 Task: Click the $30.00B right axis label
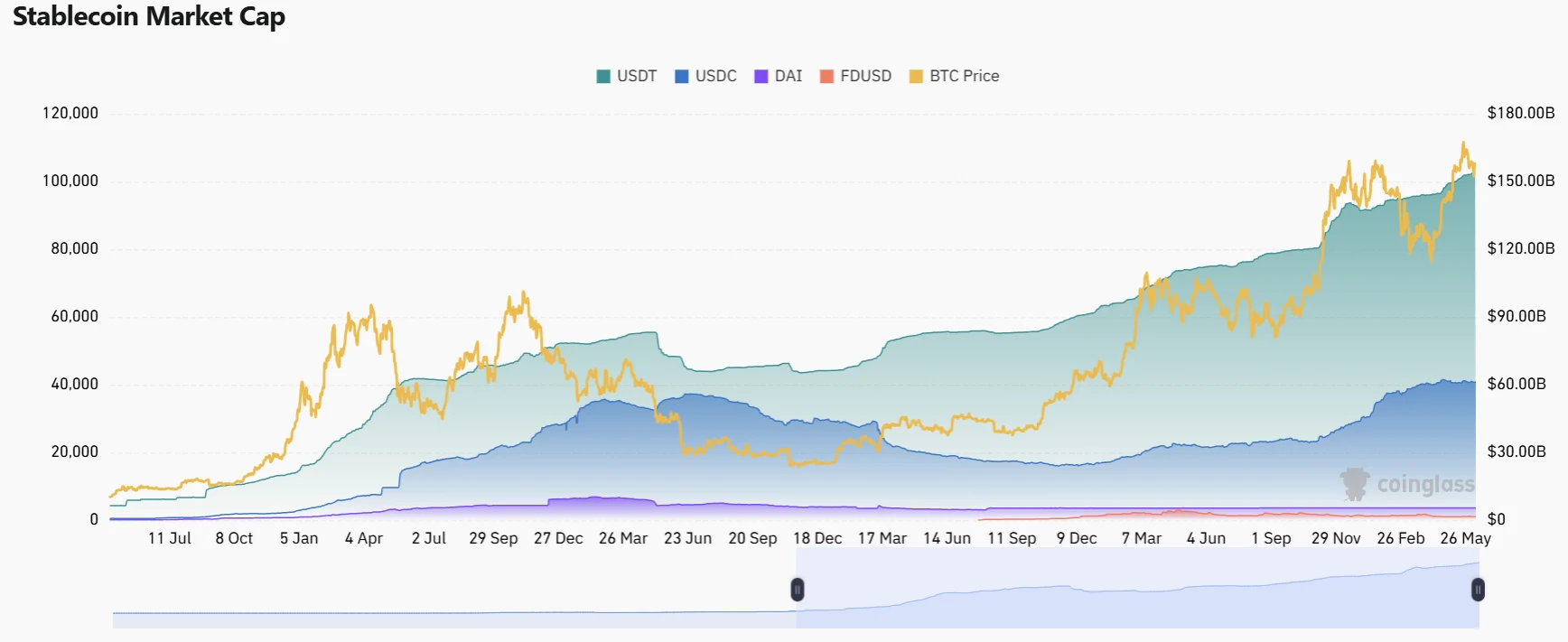(x=1517, y=451)
